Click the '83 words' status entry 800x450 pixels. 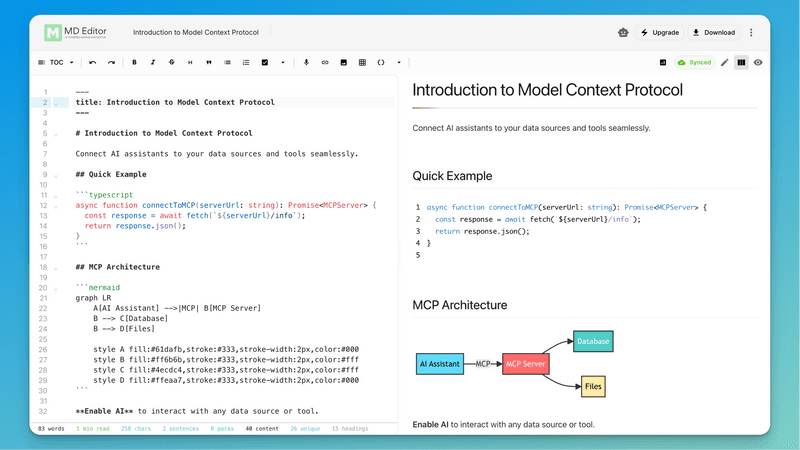(51, 429)
